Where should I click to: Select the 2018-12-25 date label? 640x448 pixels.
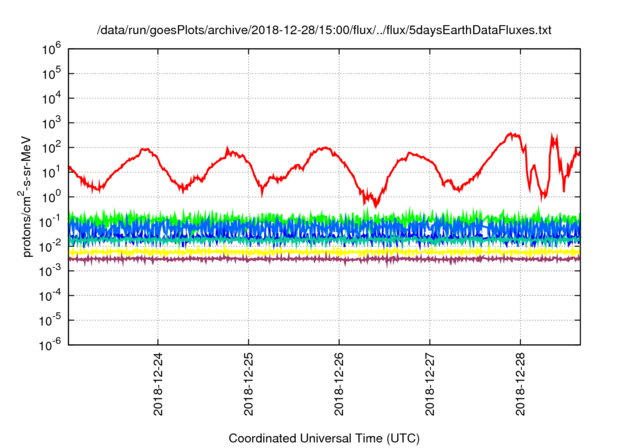coord(249,384)
